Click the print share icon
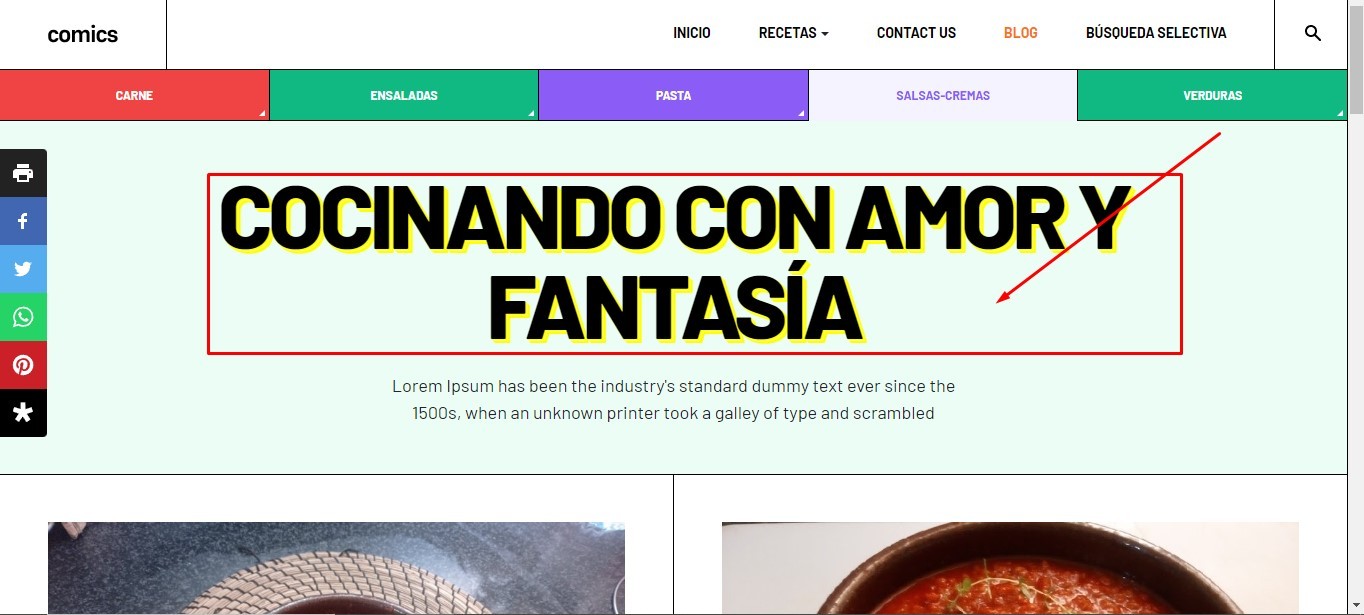Viewport: 1364px width, 615px height. tap(23, 173)
